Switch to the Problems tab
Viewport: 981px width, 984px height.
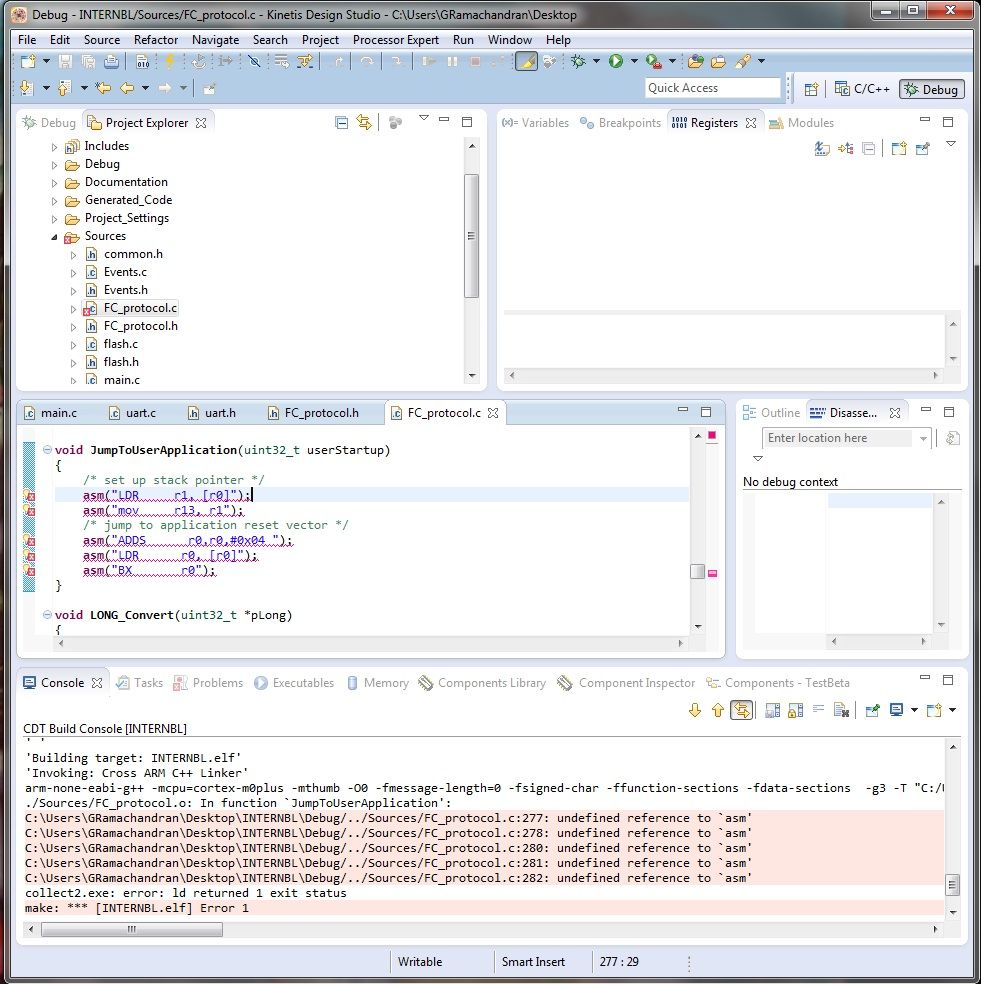click(x=208, y=683)
